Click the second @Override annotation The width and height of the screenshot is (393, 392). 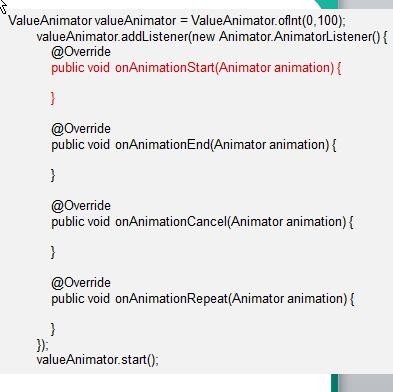pos(81,129)
